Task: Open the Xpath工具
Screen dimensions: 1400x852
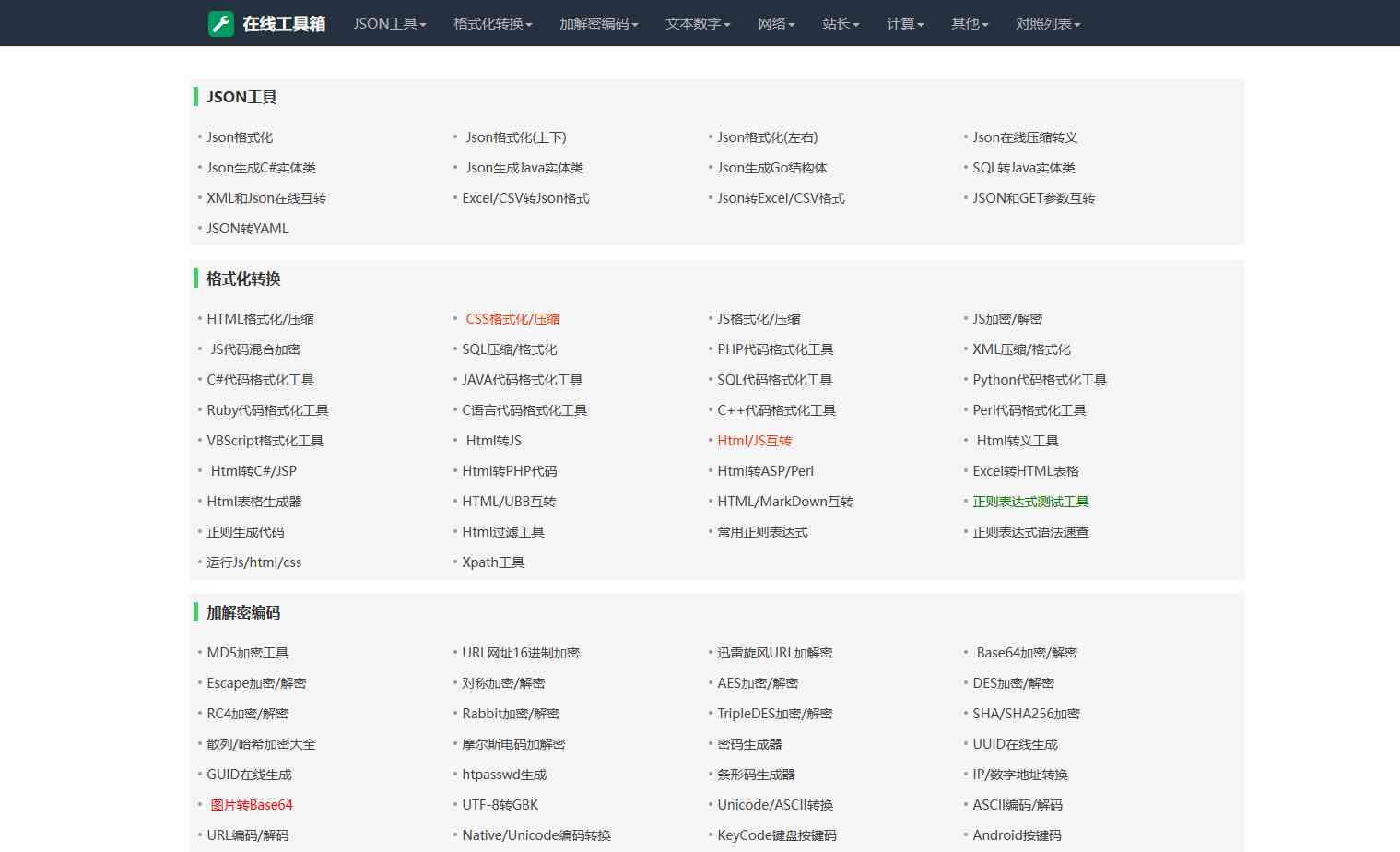Action: pos(492,562)
